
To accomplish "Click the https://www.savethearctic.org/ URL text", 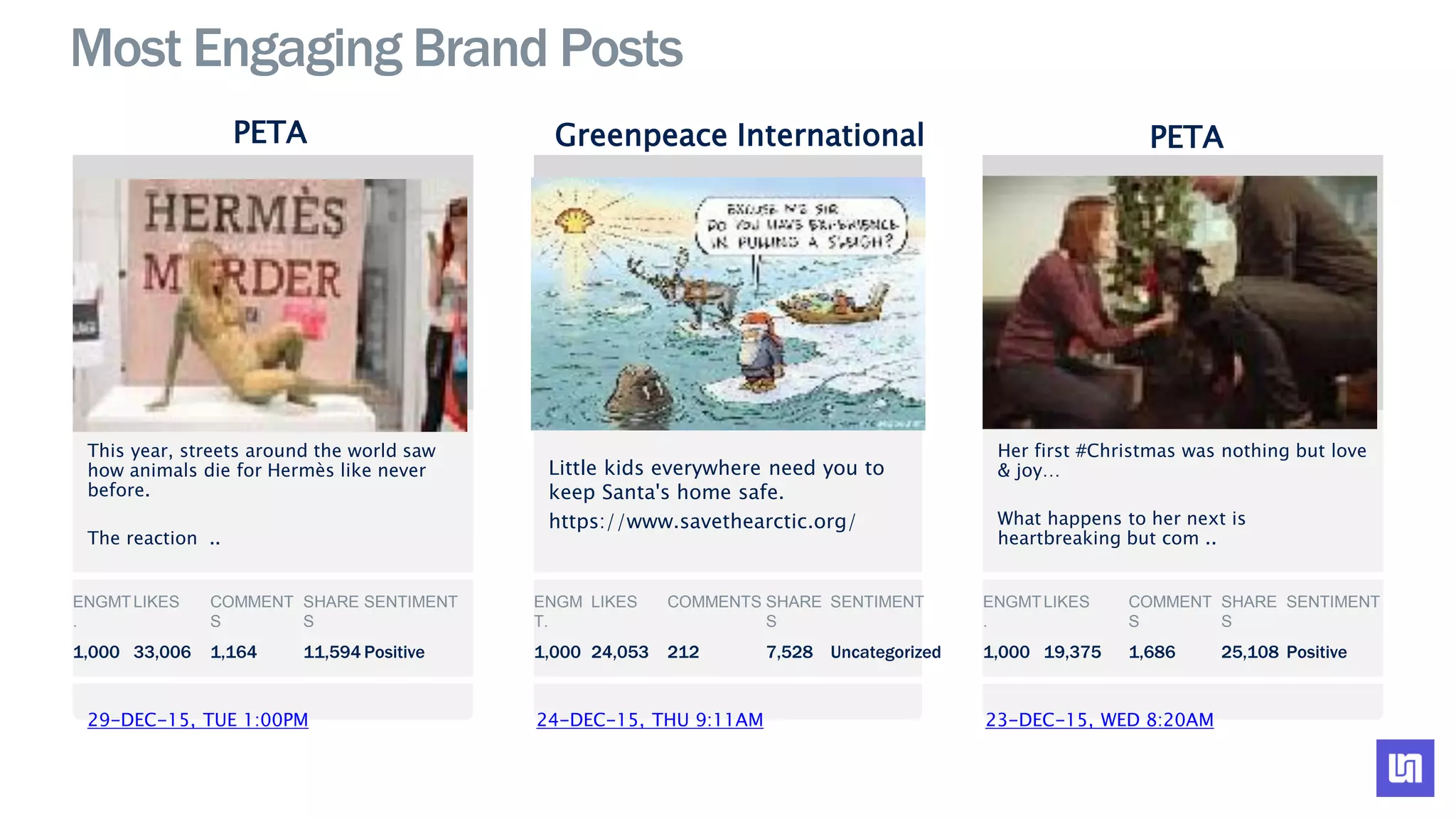I will pyautogui.click(x=702, y=521).
